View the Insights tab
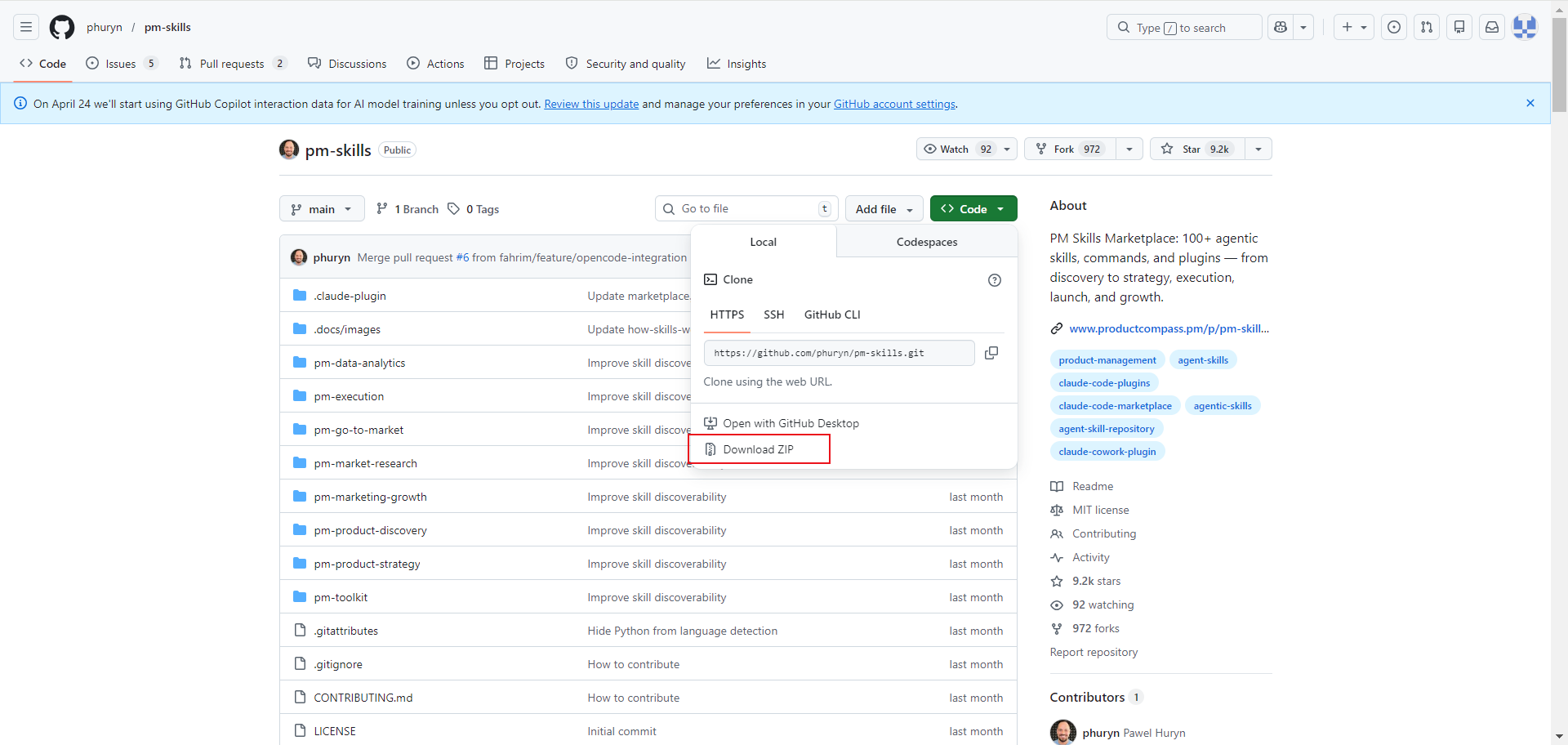Image resolution: width=1568 pixels, height=745 pixels. point(737,64)
